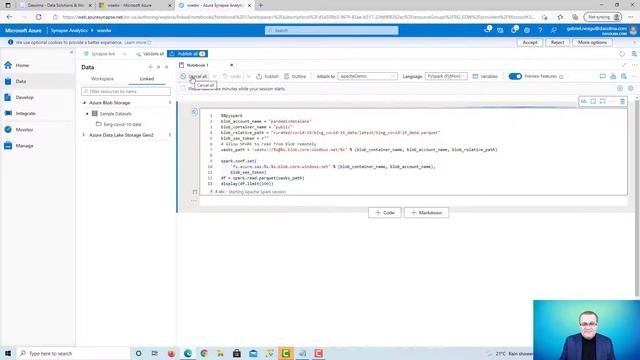Add a new Code cell

pyautogui.click(x=384, y=213)
